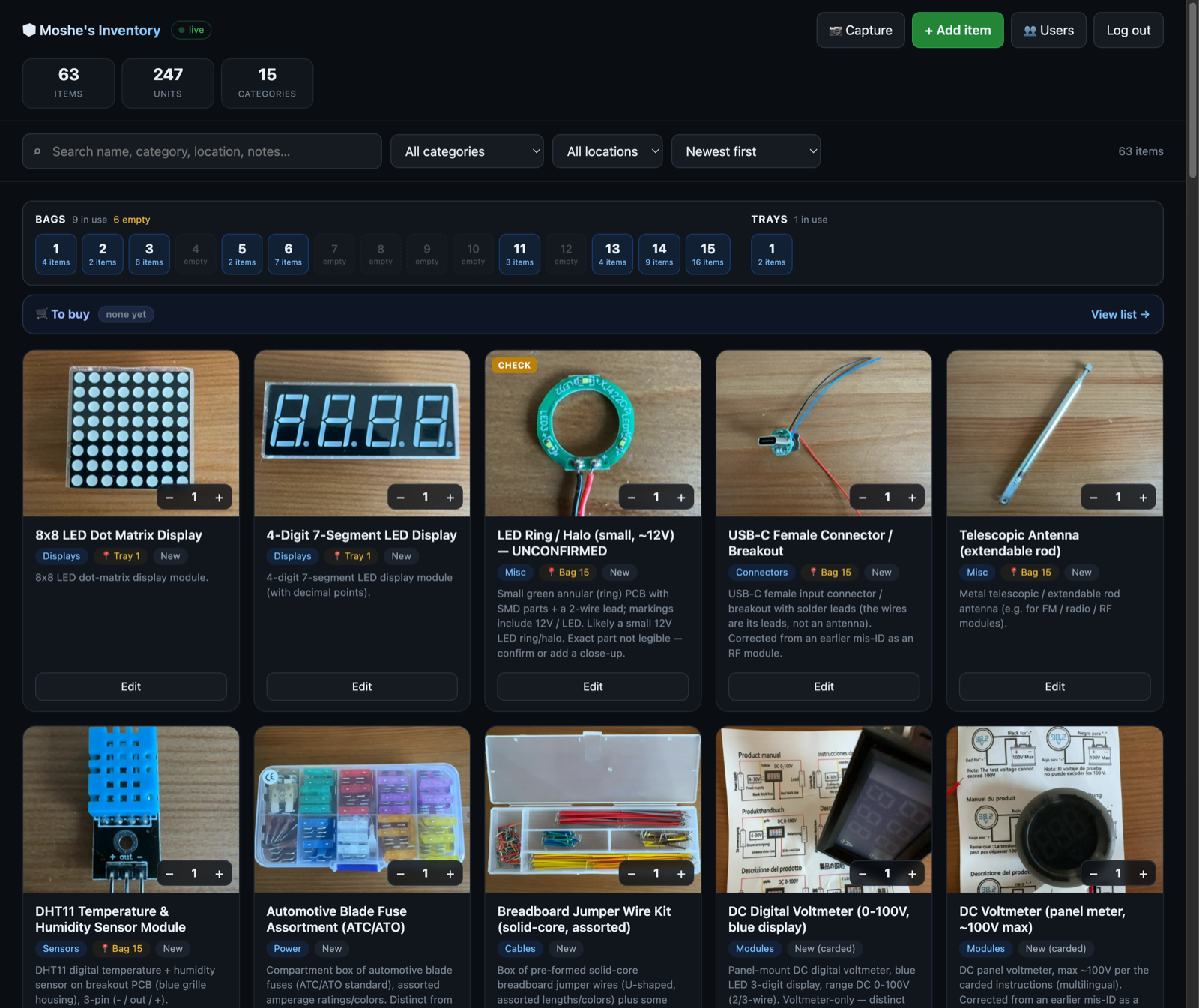
Task: Decrease quantity of Telescopic Antenna
Action: pyautogui.click(x=1094, y=498)
